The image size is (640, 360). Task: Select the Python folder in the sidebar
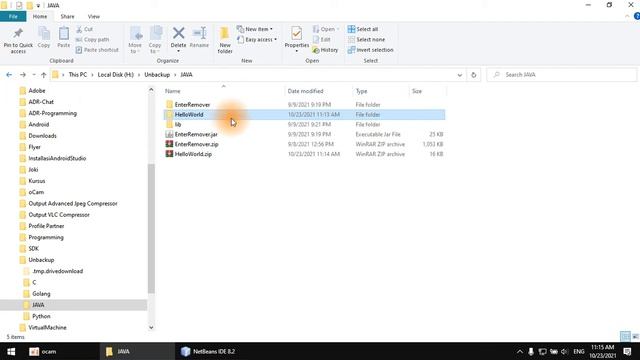tap(41, 316)
